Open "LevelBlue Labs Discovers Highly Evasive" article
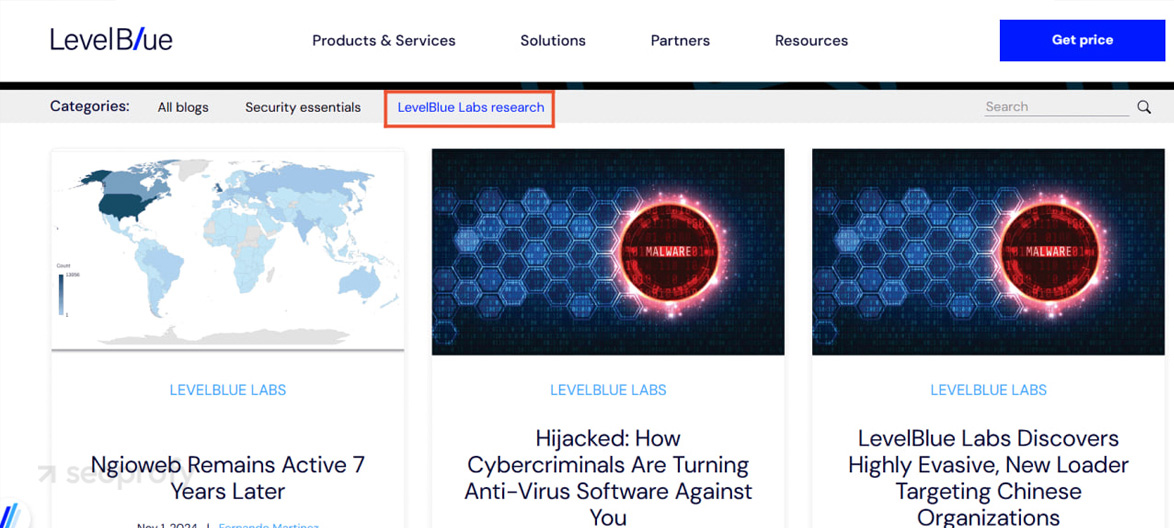The height and width of the screenshot is (528, 1174). tap(988, 478)
